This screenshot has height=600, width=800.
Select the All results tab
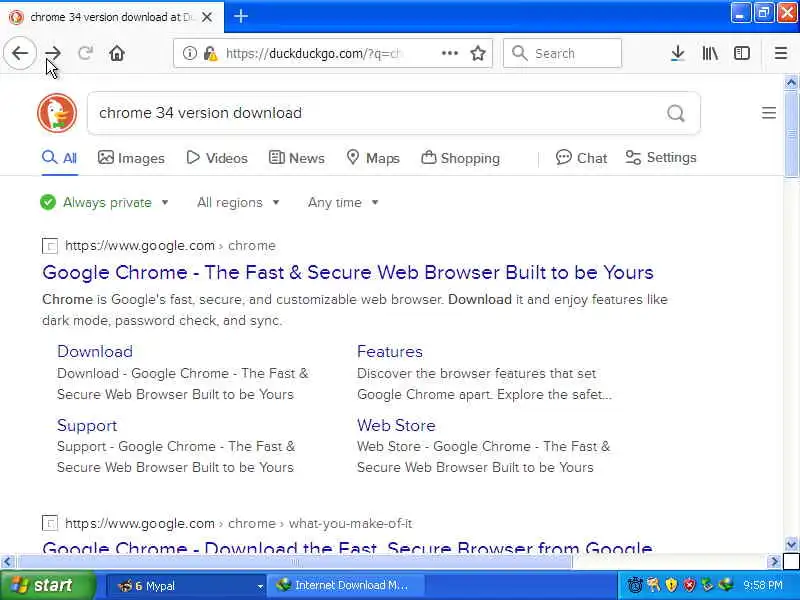click(x=60, y=158)
